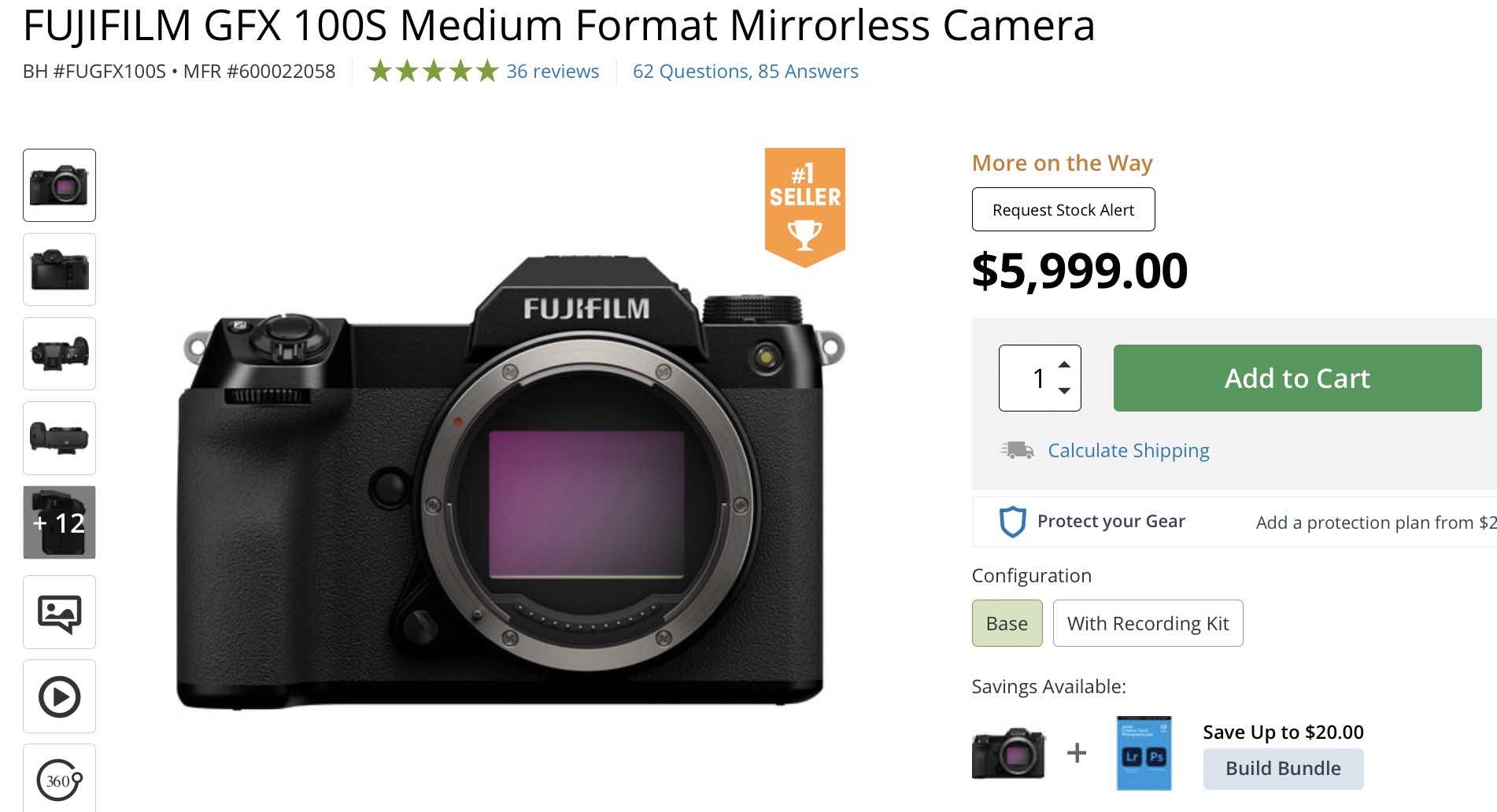Play the product video
The image size is (1497, 812).
pos(59,696)
